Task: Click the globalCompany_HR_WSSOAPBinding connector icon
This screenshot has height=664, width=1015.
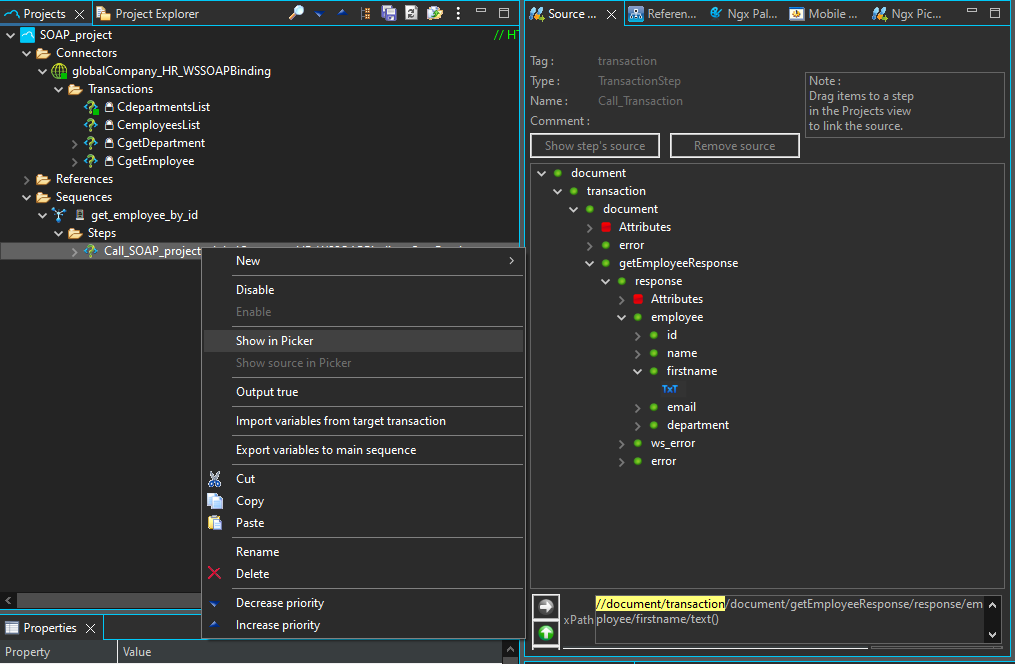Action: [x=58, y=70]
